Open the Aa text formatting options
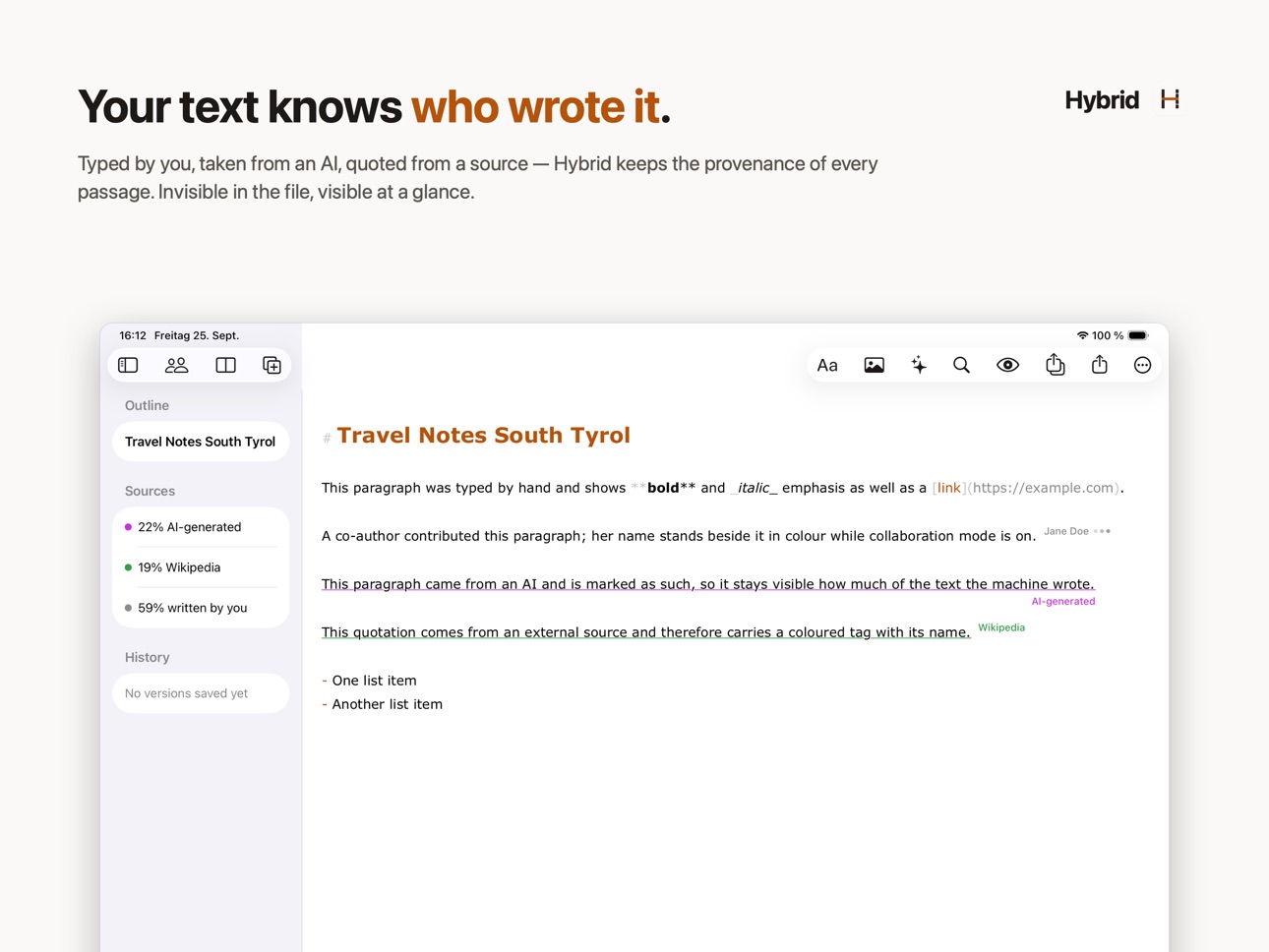 click(x=827, y=365)
